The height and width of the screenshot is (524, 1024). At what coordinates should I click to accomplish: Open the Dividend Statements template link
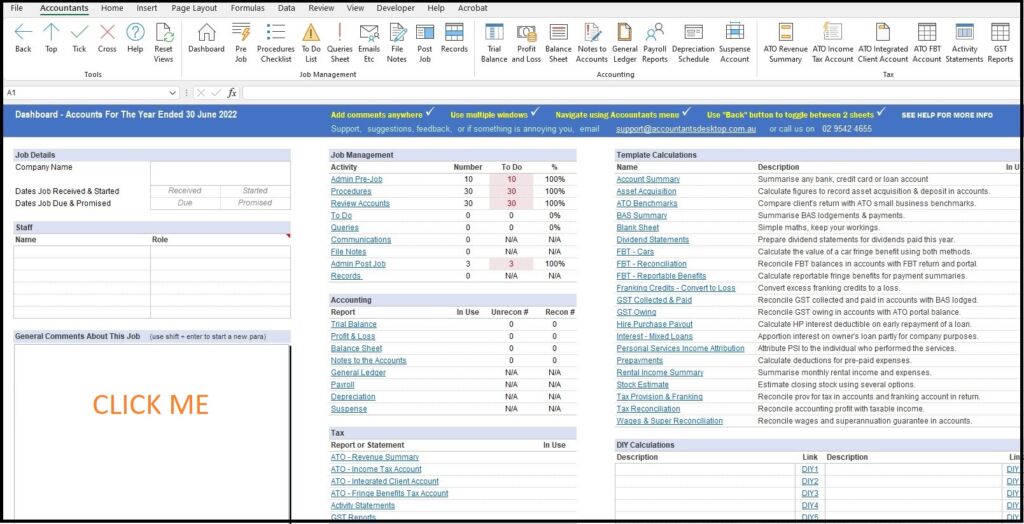coord(652,240)
